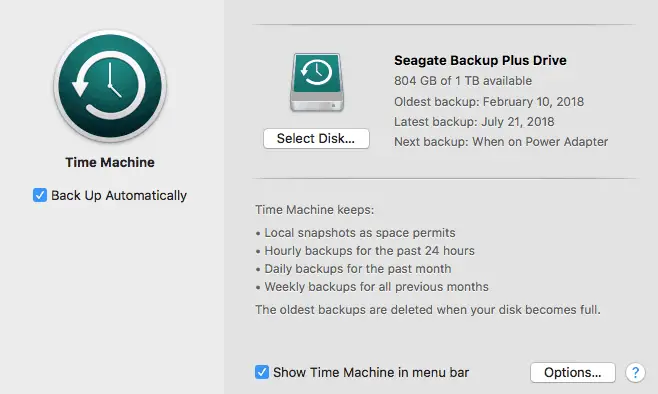Click the Oldest backup February 10, 2018 line
Viewport: 658px width, 394px height.
click(489, 102)
